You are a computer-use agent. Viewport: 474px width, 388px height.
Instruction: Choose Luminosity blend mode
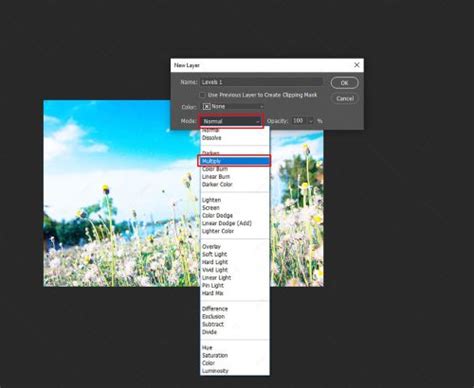235,371
